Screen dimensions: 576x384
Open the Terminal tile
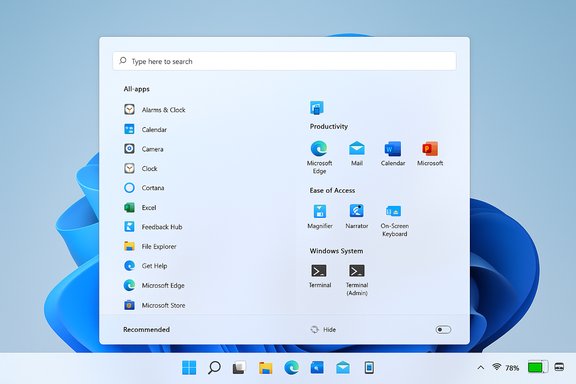click(320, 276)
